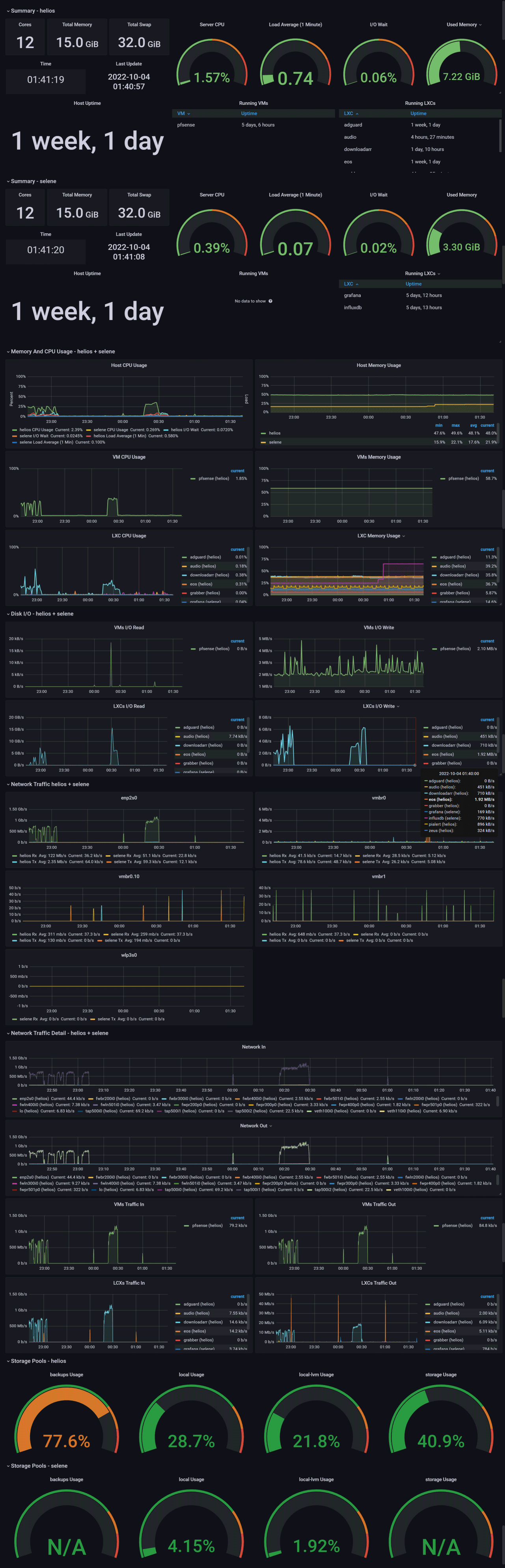
Task: Sort Host Memory Usage legend by max
Action: [456, 426]
